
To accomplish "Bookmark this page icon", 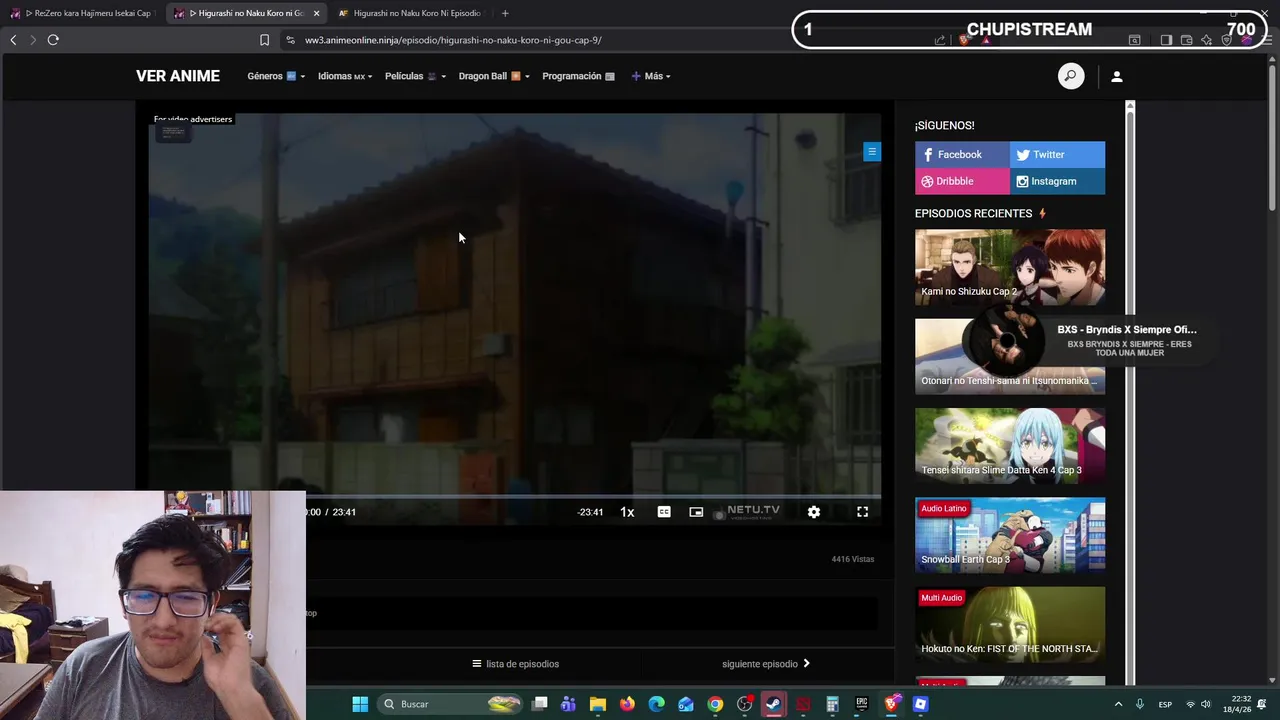I will [x=264, y=40].
